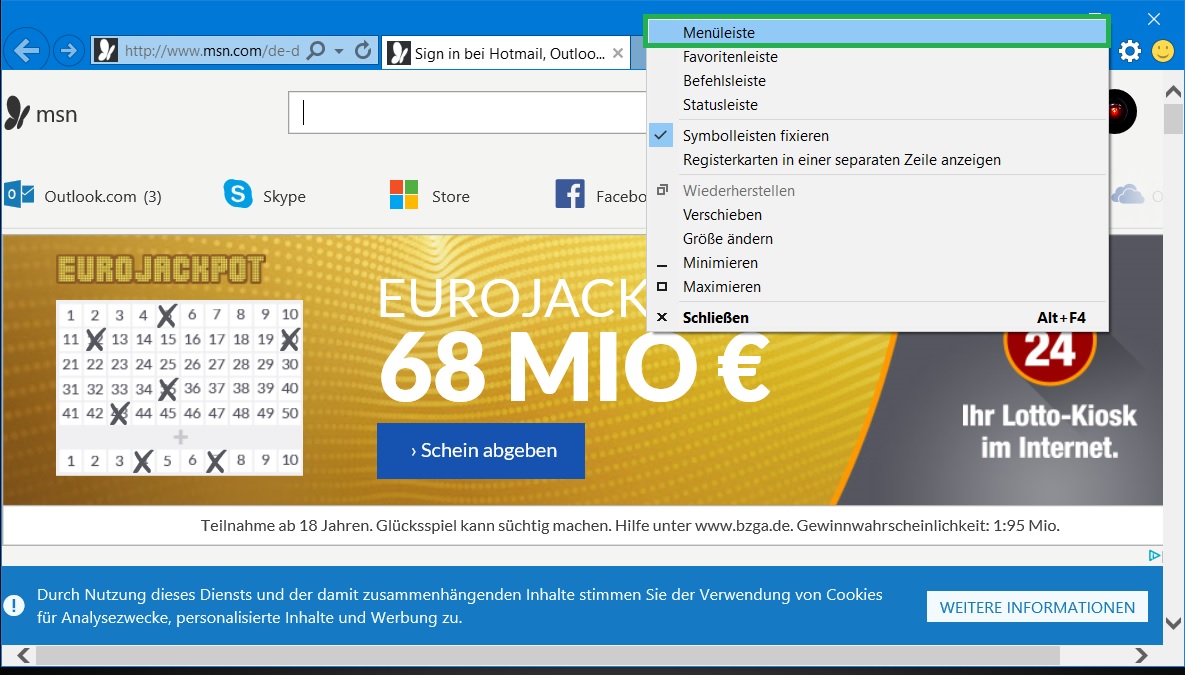Click the 68 MIO € banner headline
1185x675 pixels.
574,369
